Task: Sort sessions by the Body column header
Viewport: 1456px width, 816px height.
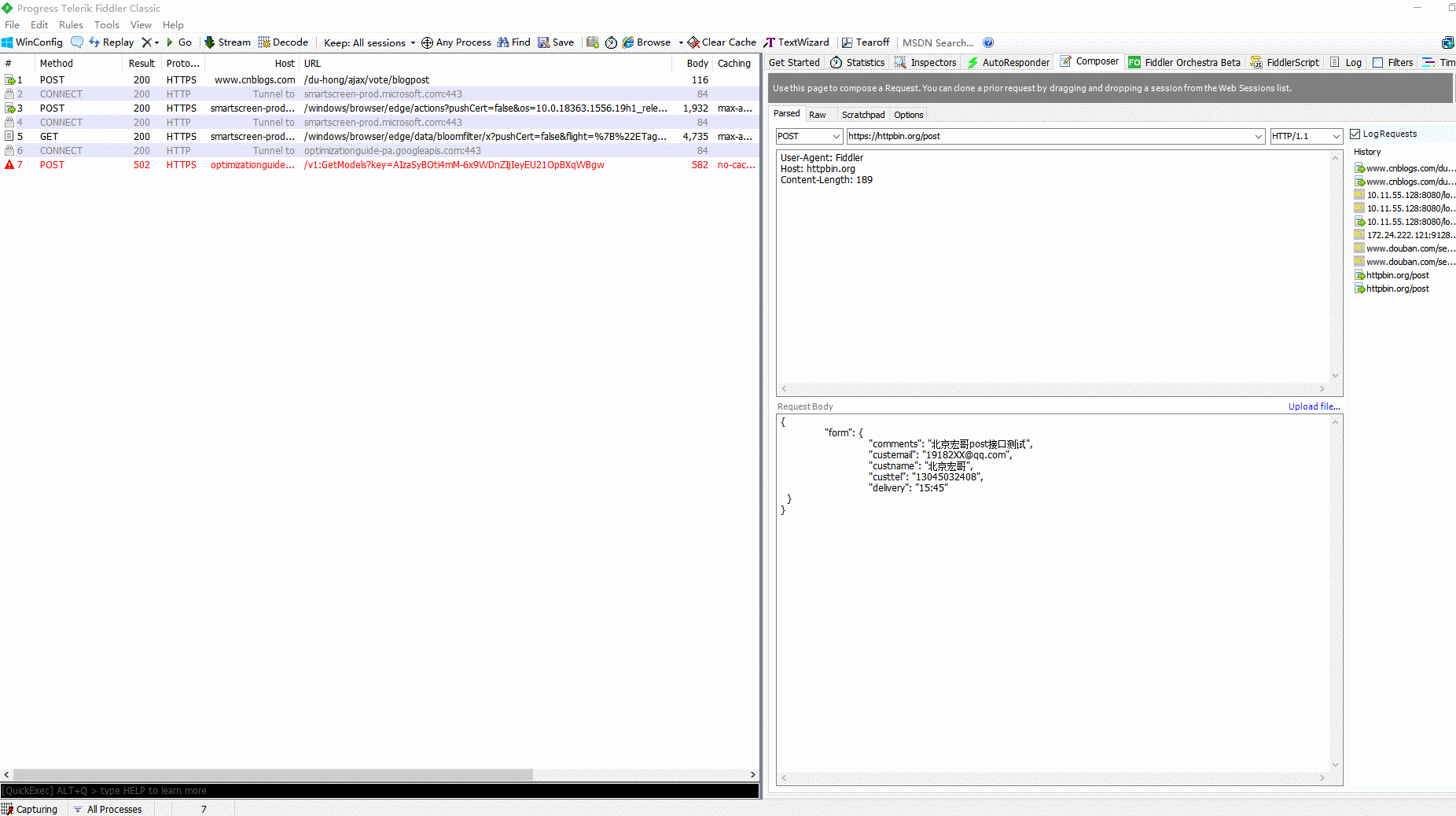Action: tap(693, 63)
